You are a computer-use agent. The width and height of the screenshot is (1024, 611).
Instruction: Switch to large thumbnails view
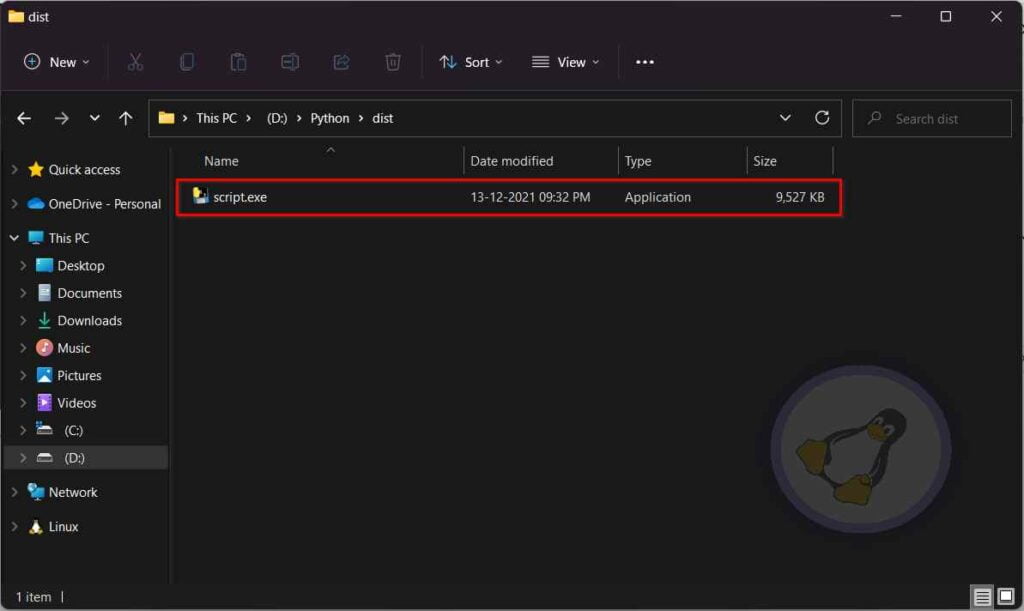[1006, 594]
